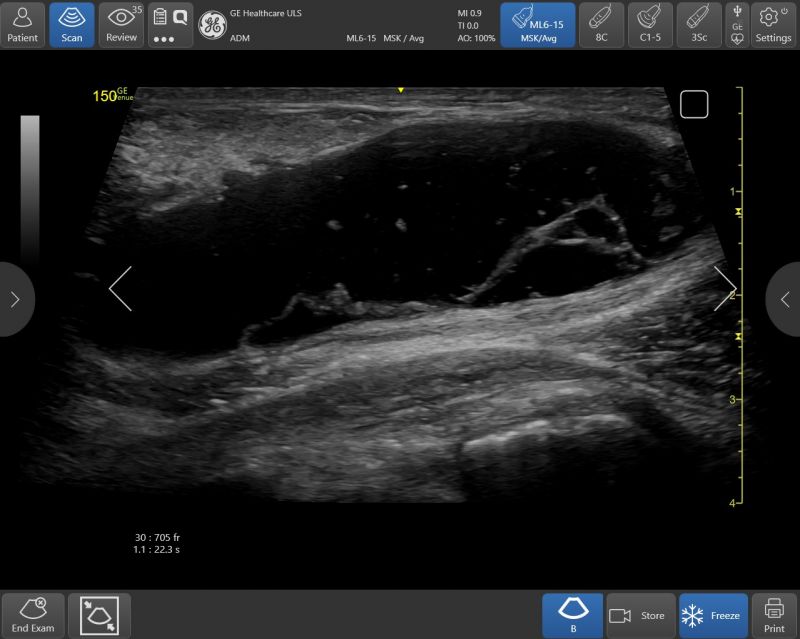
Task: Open Settings
Action: [x=773, y=24]
